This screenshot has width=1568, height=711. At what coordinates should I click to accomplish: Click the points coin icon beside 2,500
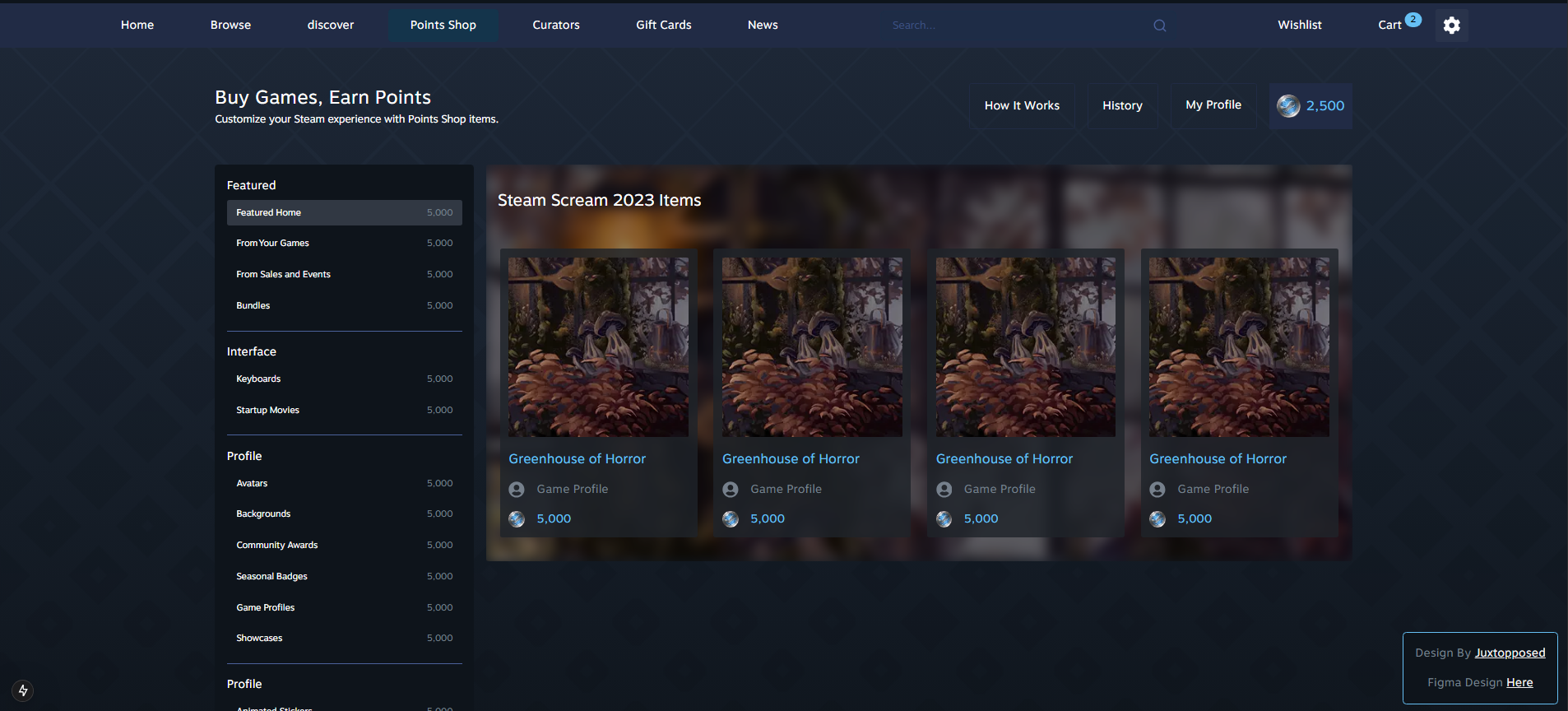tap(1288, 105)
